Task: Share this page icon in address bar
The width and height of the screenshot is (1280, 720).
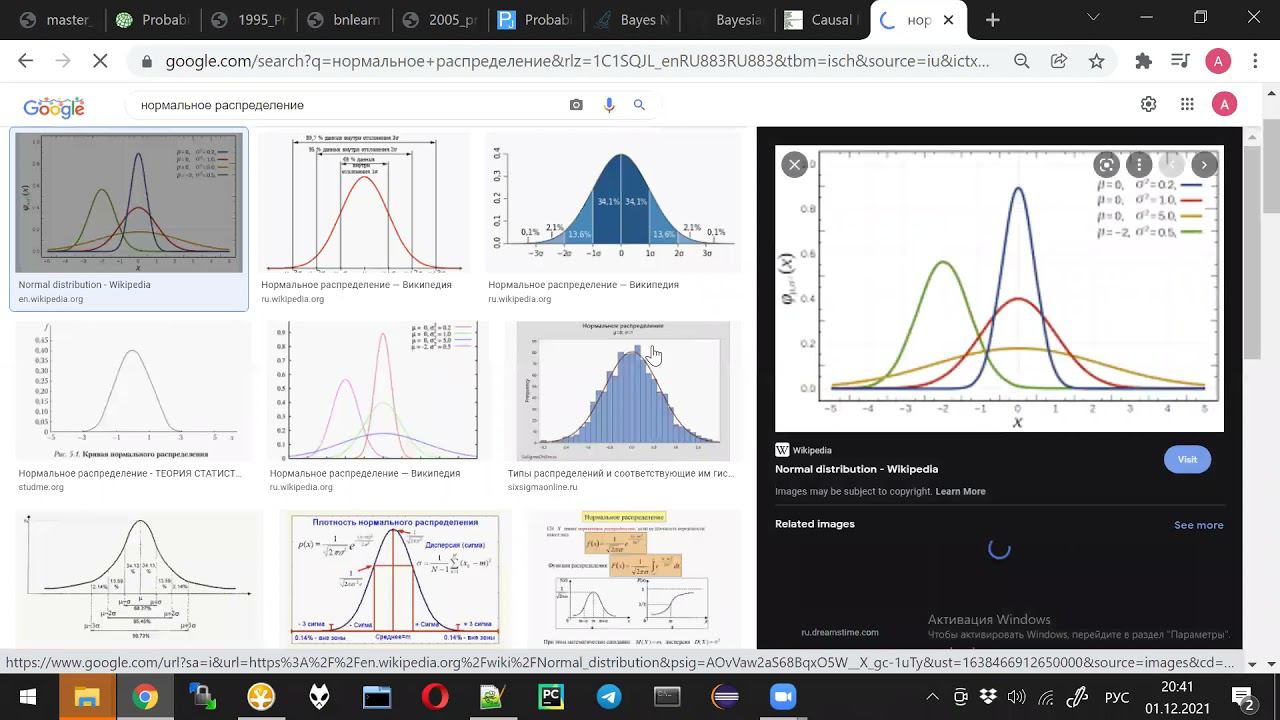Action: 1059,61
